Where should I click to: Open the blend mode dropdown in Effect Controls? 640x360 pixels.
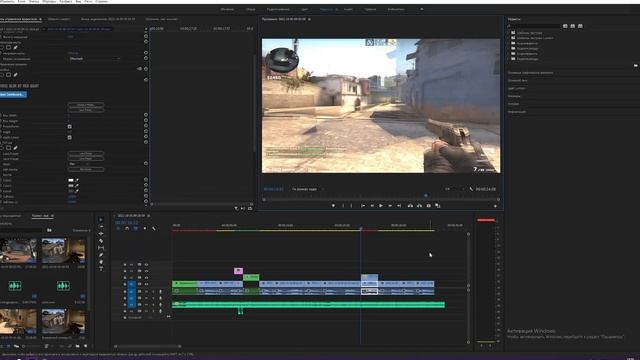coord(94,59)
